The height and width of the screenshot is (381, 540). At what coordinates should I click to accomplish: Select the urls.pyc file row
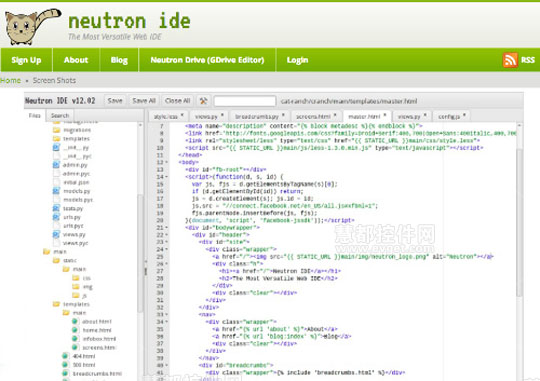(x=73, y=226)
